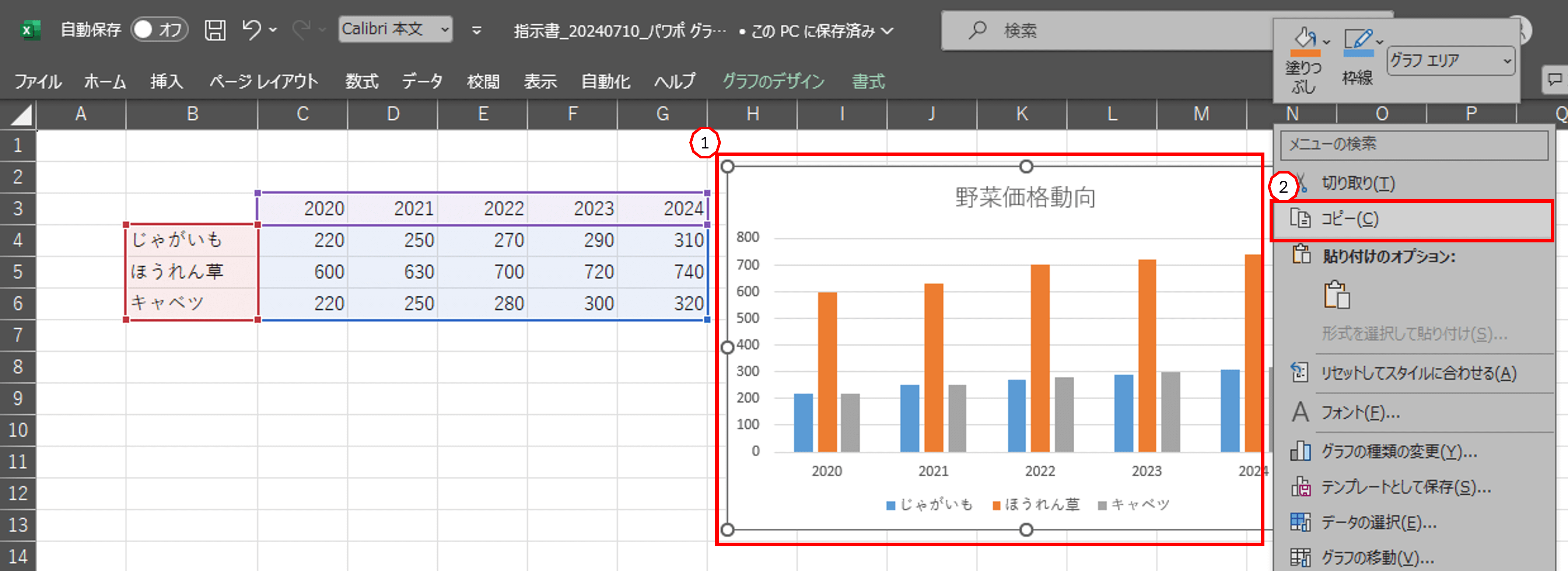Open the グラフ エリア chart element dropdown
The image size is (1568, 571).
pyautogui.click(x=1451, y=60)
